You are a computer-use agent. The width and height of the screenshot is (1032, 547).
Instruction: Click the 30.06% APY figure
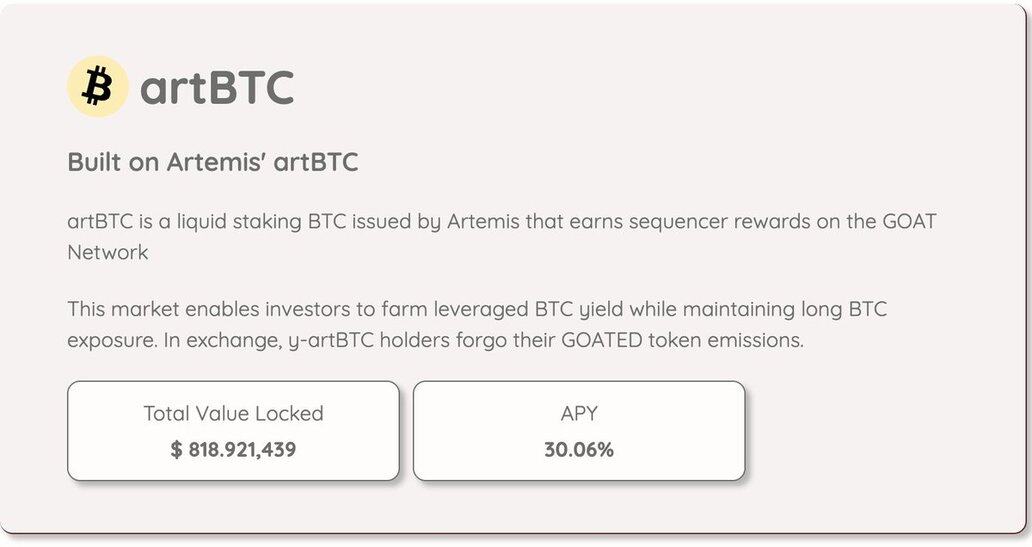[579, 450]
